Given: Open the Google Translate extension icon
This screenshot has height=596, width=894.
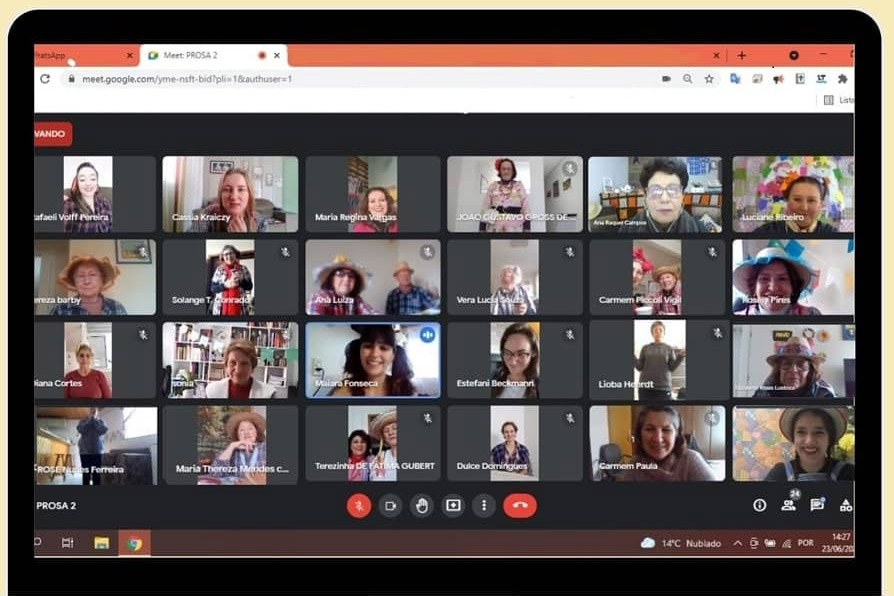Looking at the screenshot, I should click(x=735, y=79).
